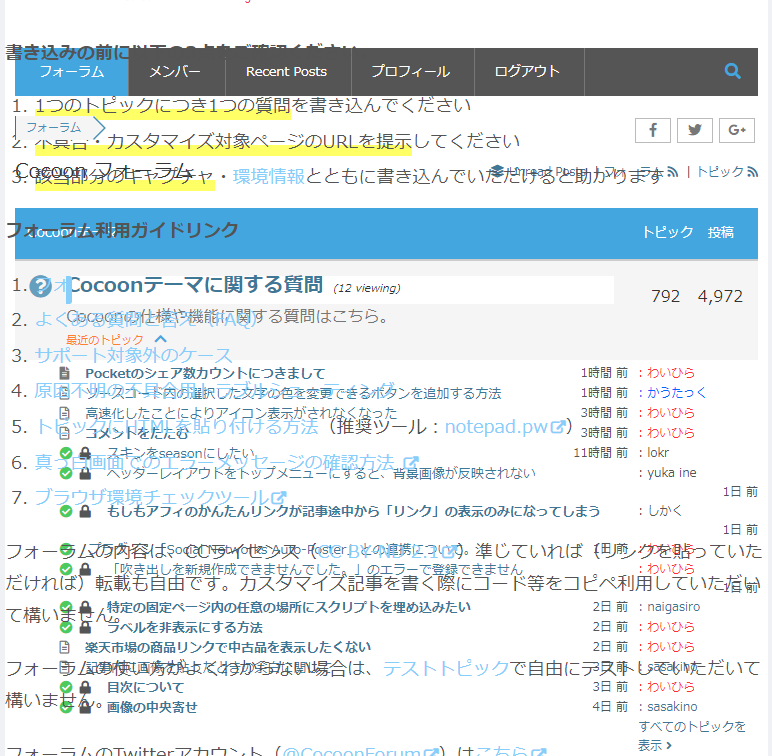Open the トピック RSS feed link

coord(720,172)
